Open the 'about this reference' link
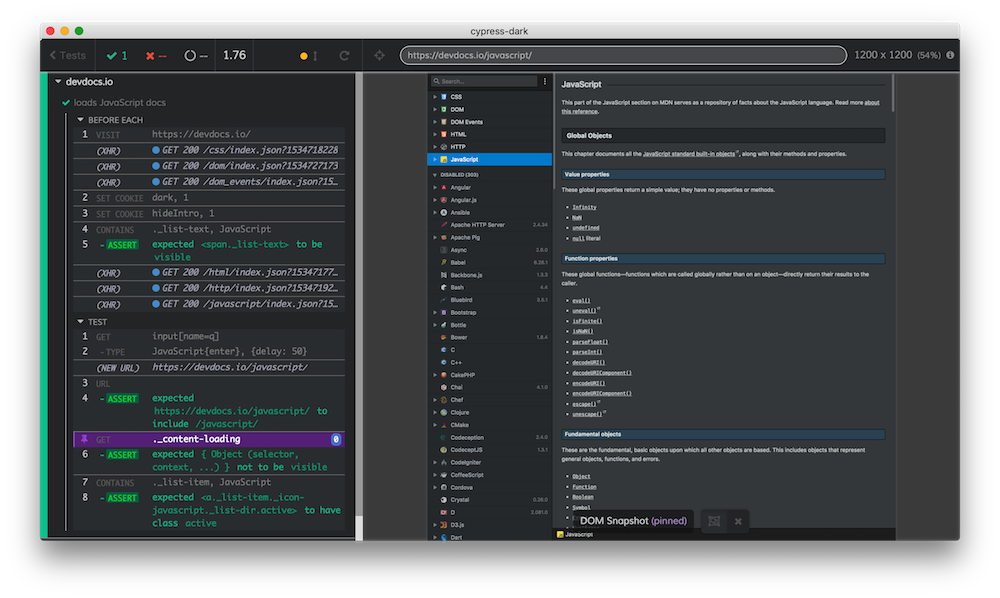 pyautogui.click(x=872, y=102)
